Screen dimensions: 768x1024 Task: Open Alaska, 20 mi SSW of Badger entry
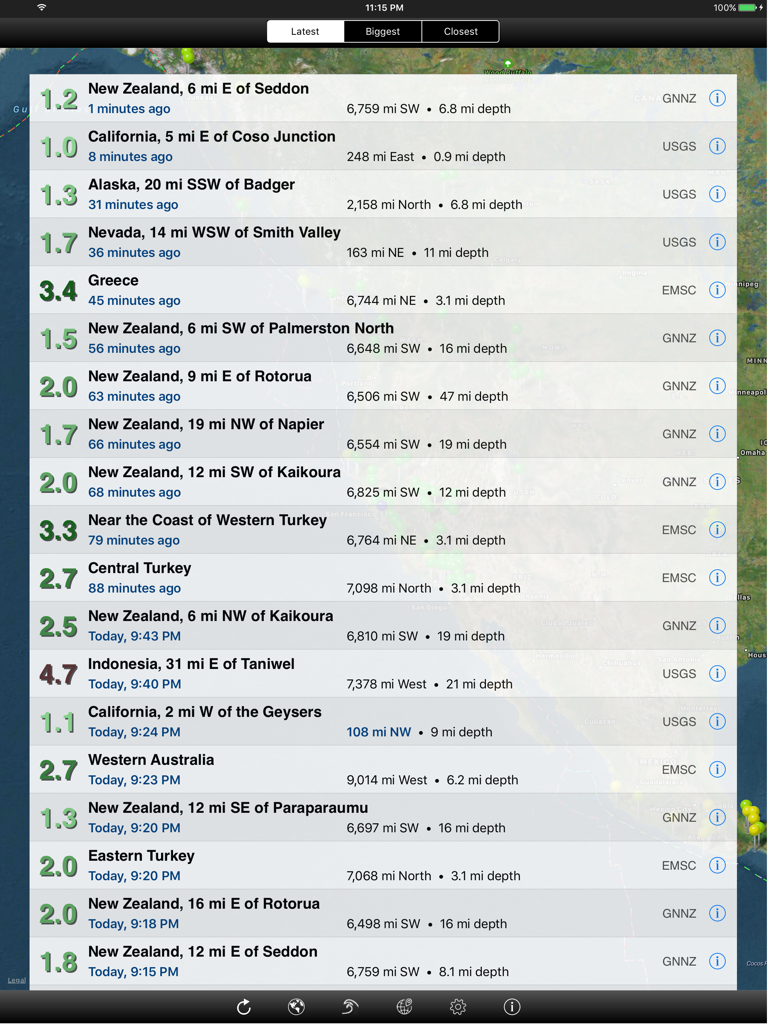click(x=383, y=194)
